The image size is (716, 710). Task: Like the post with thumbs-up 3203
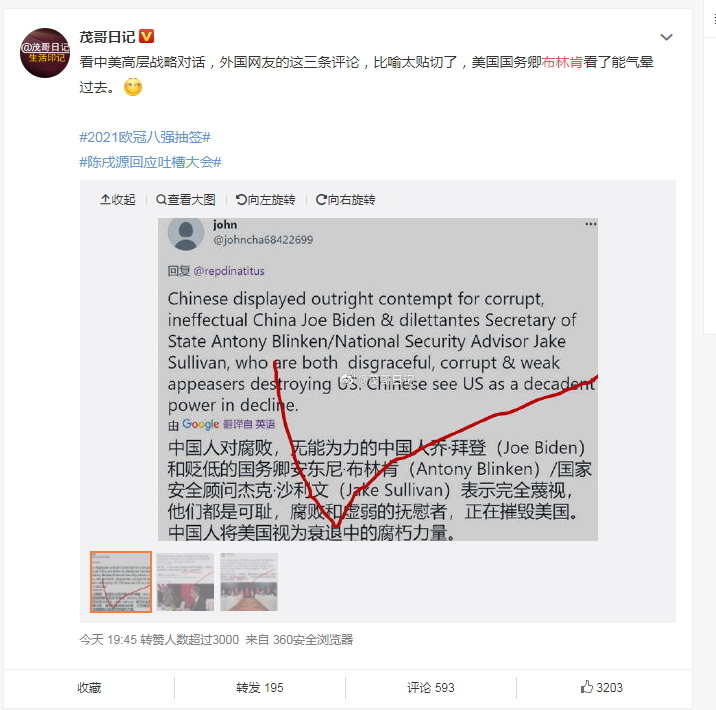[601, 687]
